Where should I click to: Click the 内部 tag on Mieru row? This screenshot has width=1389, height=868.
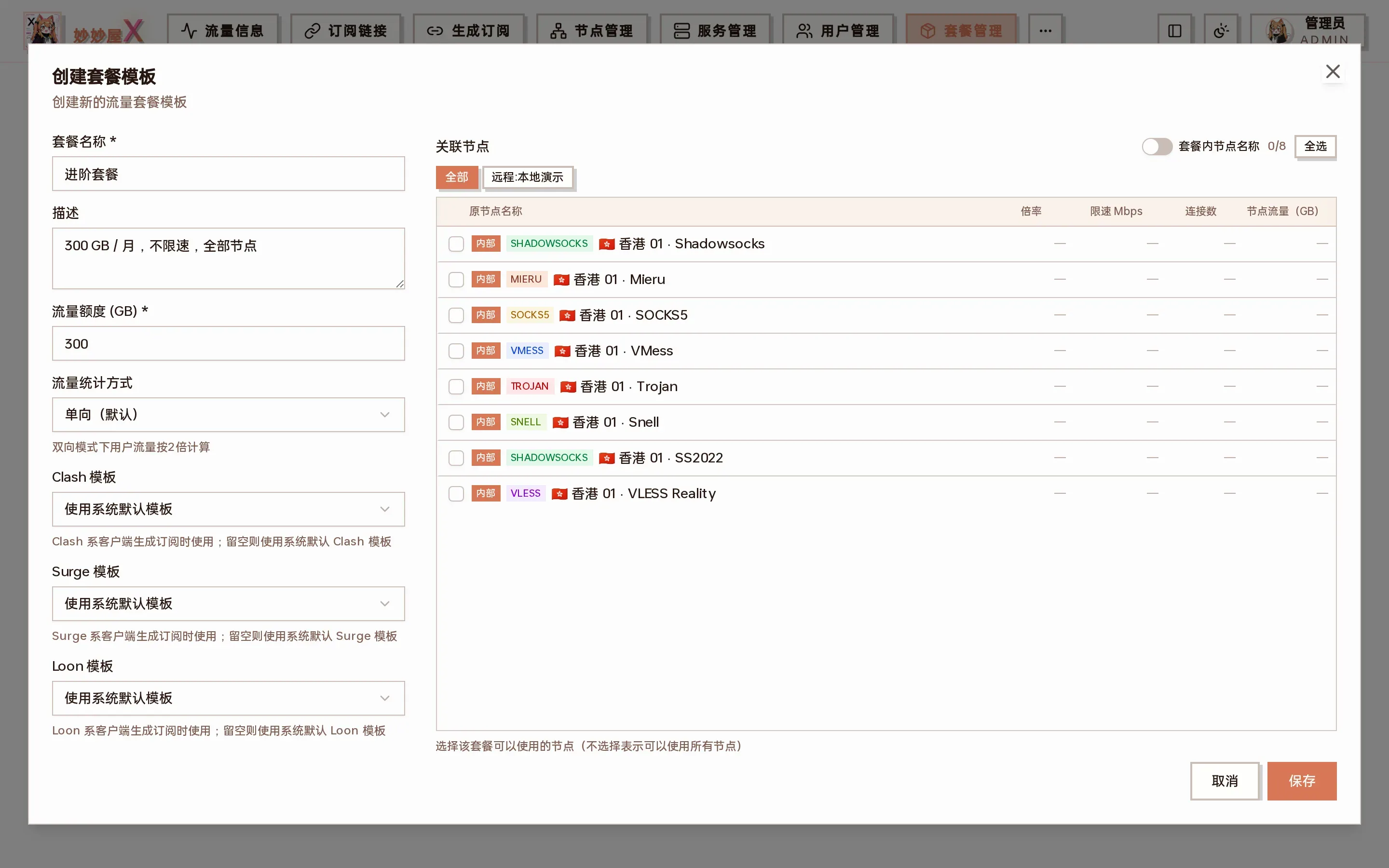click(486, 280)
